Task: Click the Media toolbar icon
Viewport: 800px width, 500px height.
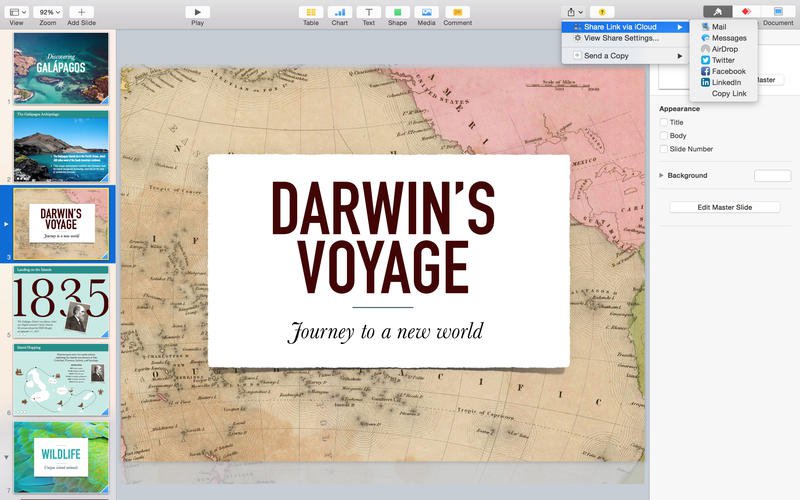Action: [x=426, y=11]
